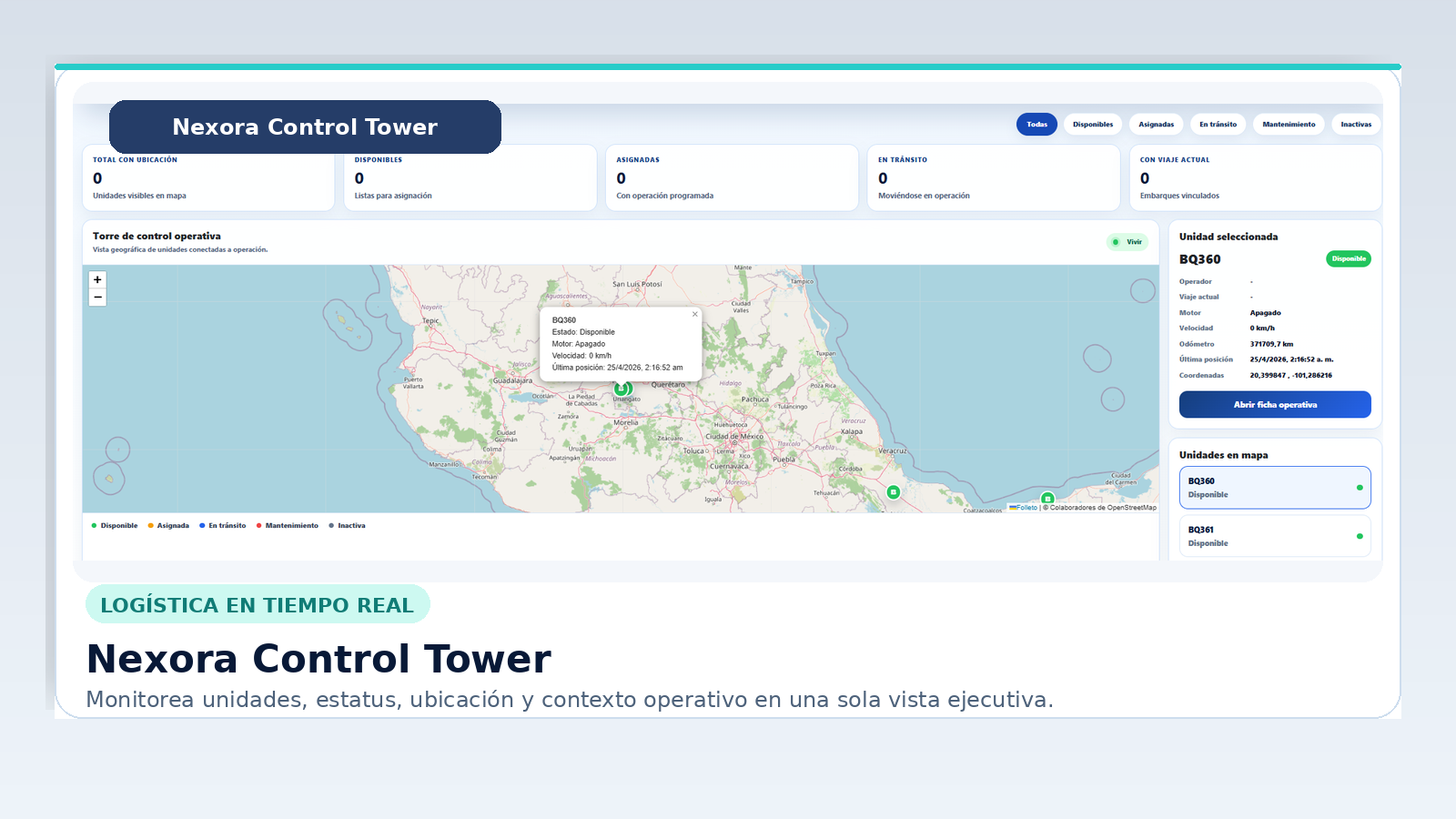Filter units by Disponibles tab
Image resolution: width=1456 pixels, height=819 pixels.
[1093, 125]
